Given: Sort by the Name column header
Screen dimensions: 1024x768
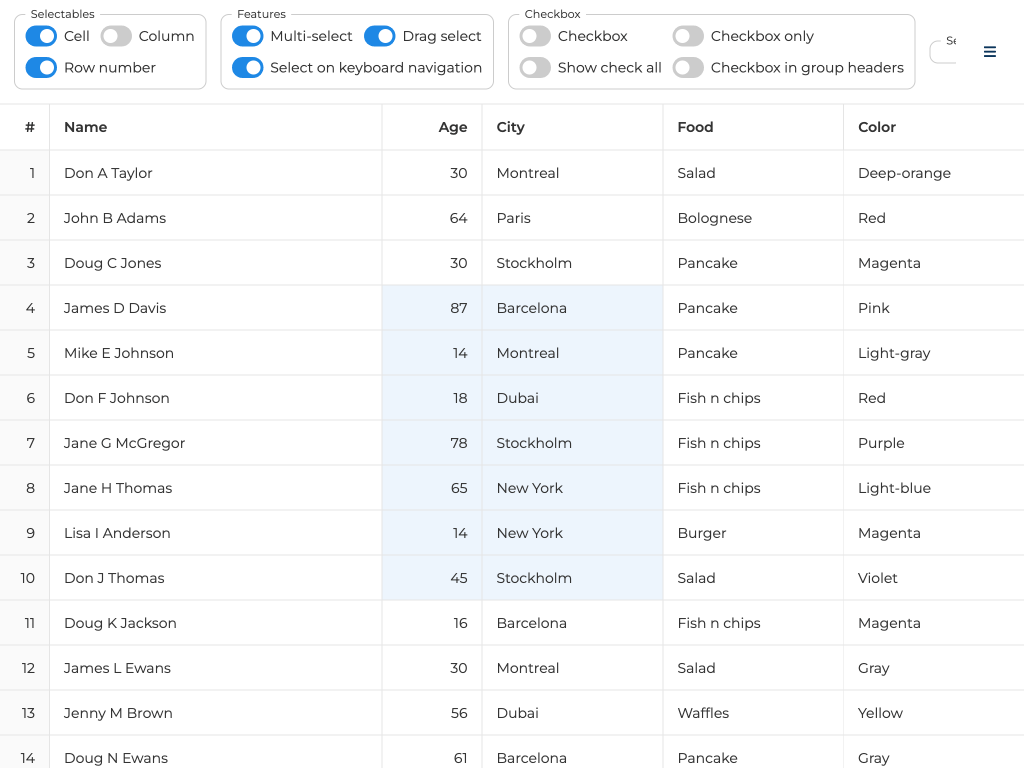Looking at the screenshot, I should 86,127.
